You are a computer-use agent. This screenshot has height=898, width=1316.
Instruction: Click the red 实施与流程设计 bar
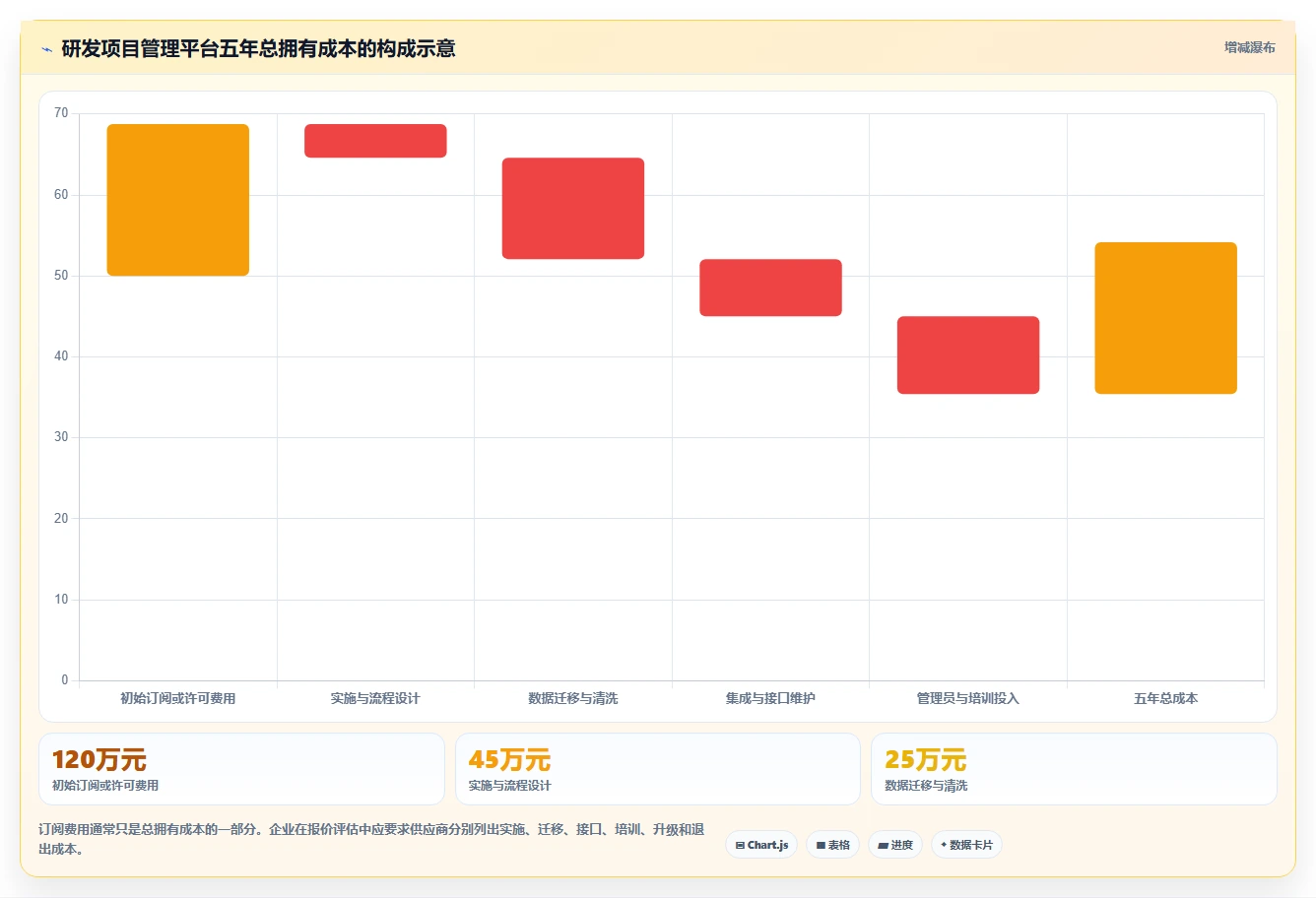coord(375,141)
